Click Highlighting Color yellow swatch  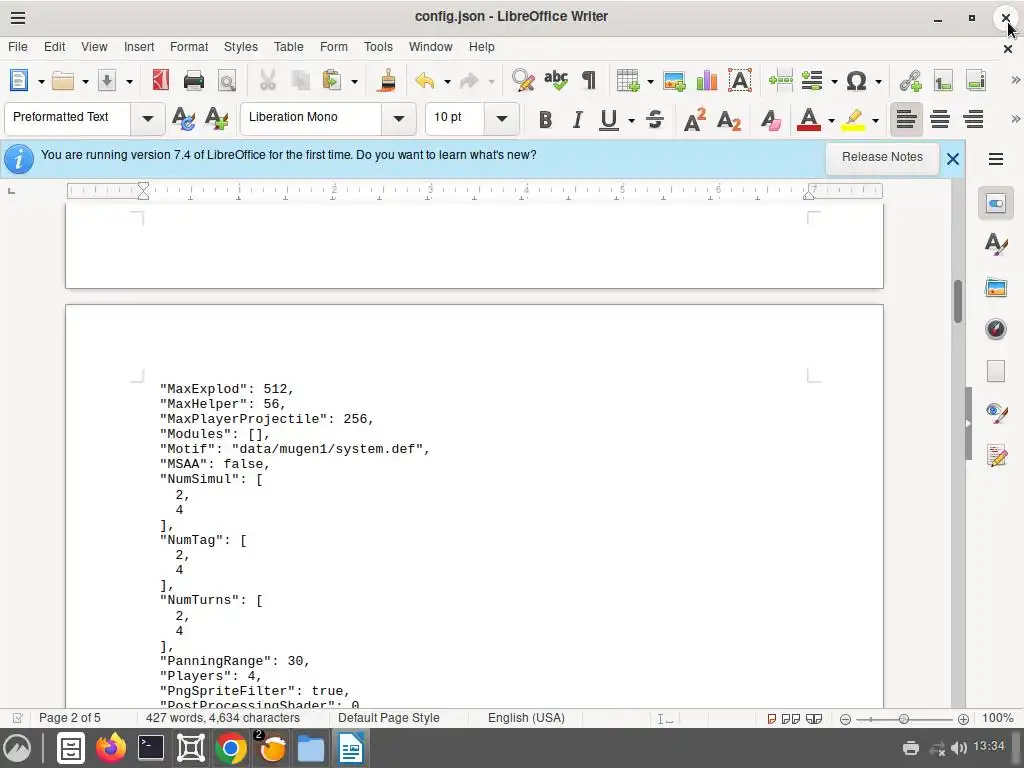click(854, 120)
